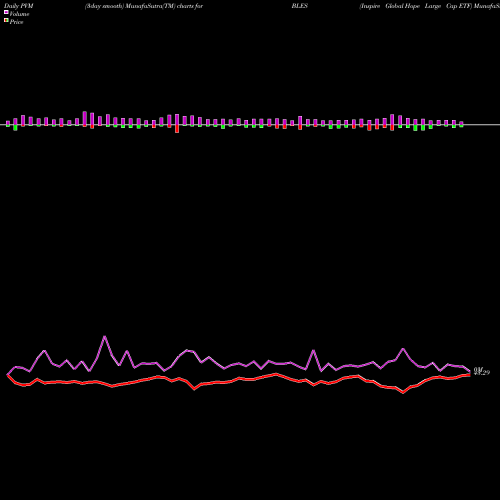Click the highest peak of the magenta volume line
500x500 pixels.
click(x=105, y=337)
